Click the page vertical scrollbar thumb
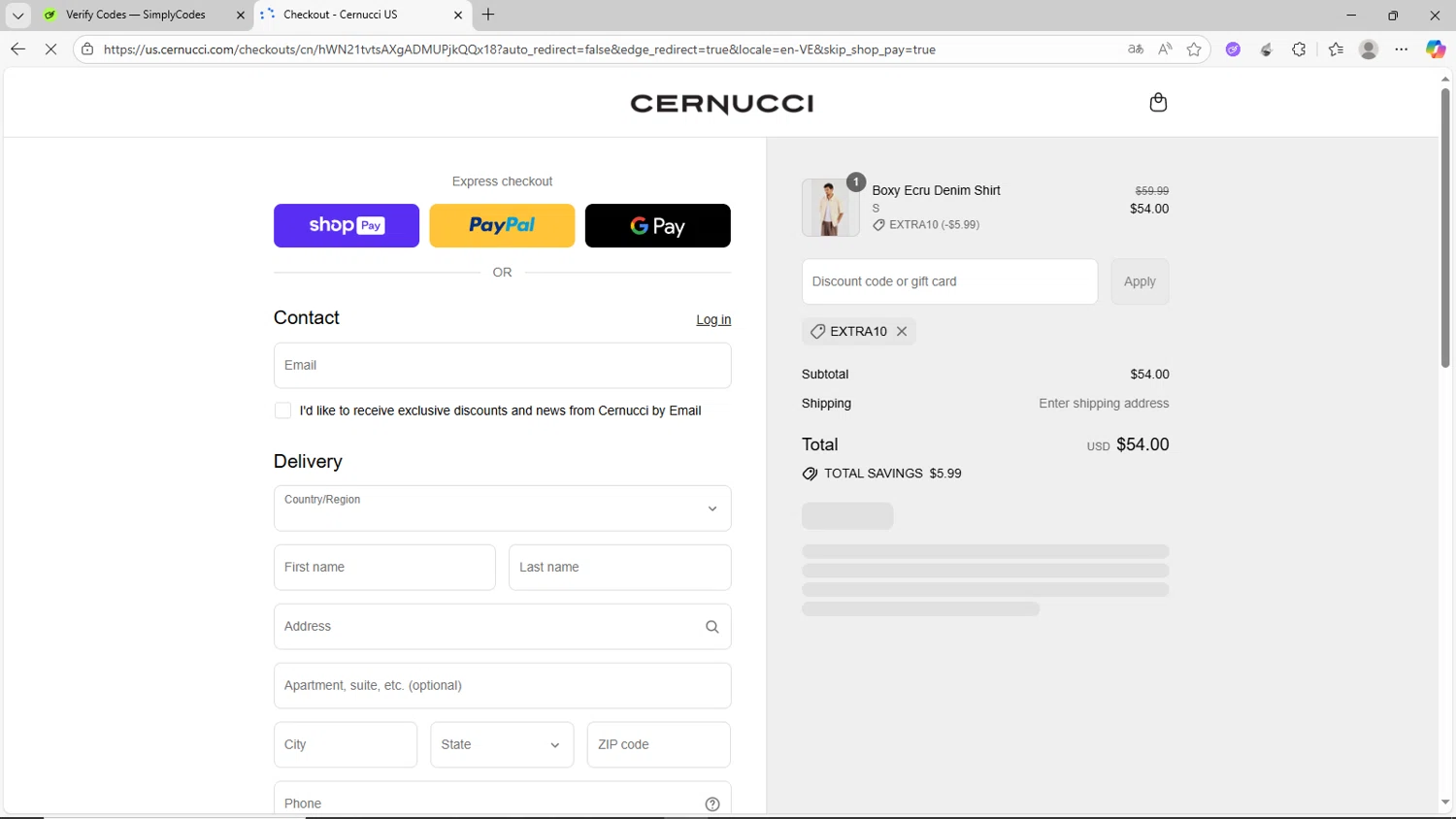The width and height of the screenshot is (1456, 819). click(x=1445, y=228)
